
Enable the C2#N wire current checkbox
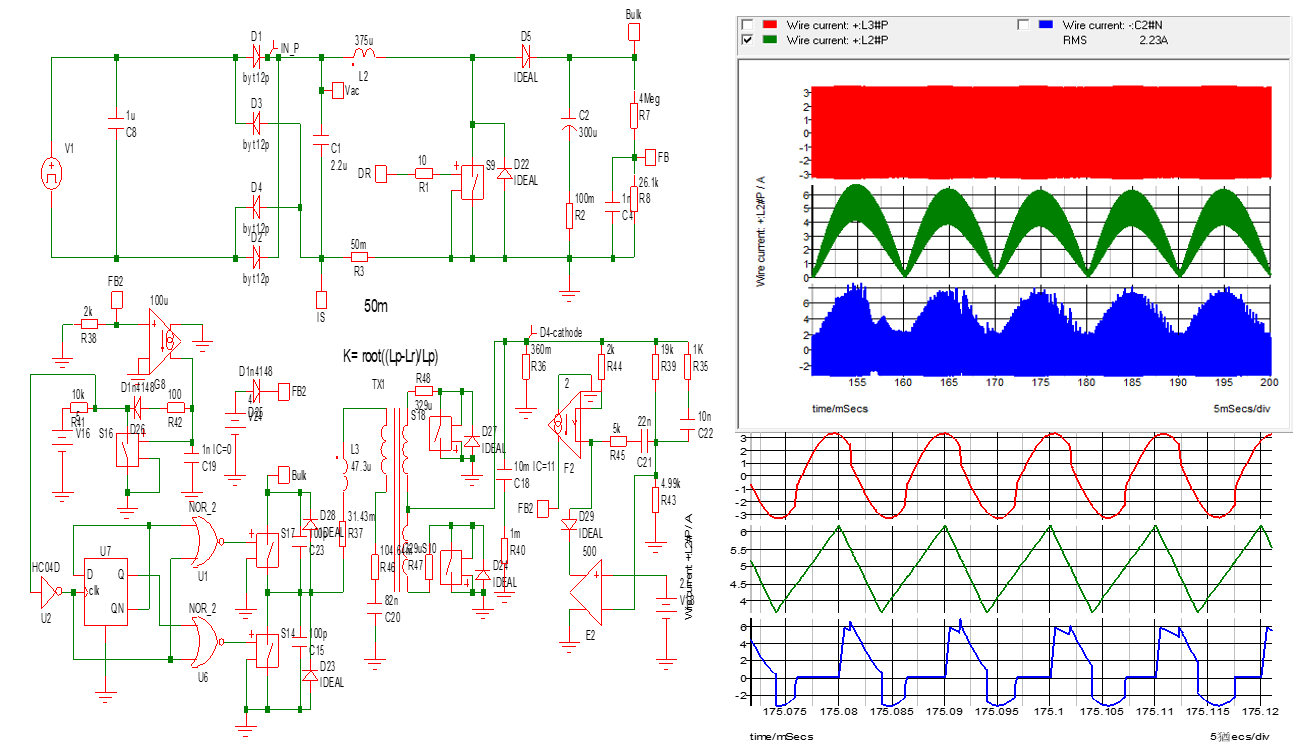click(x=1023, y=24)
